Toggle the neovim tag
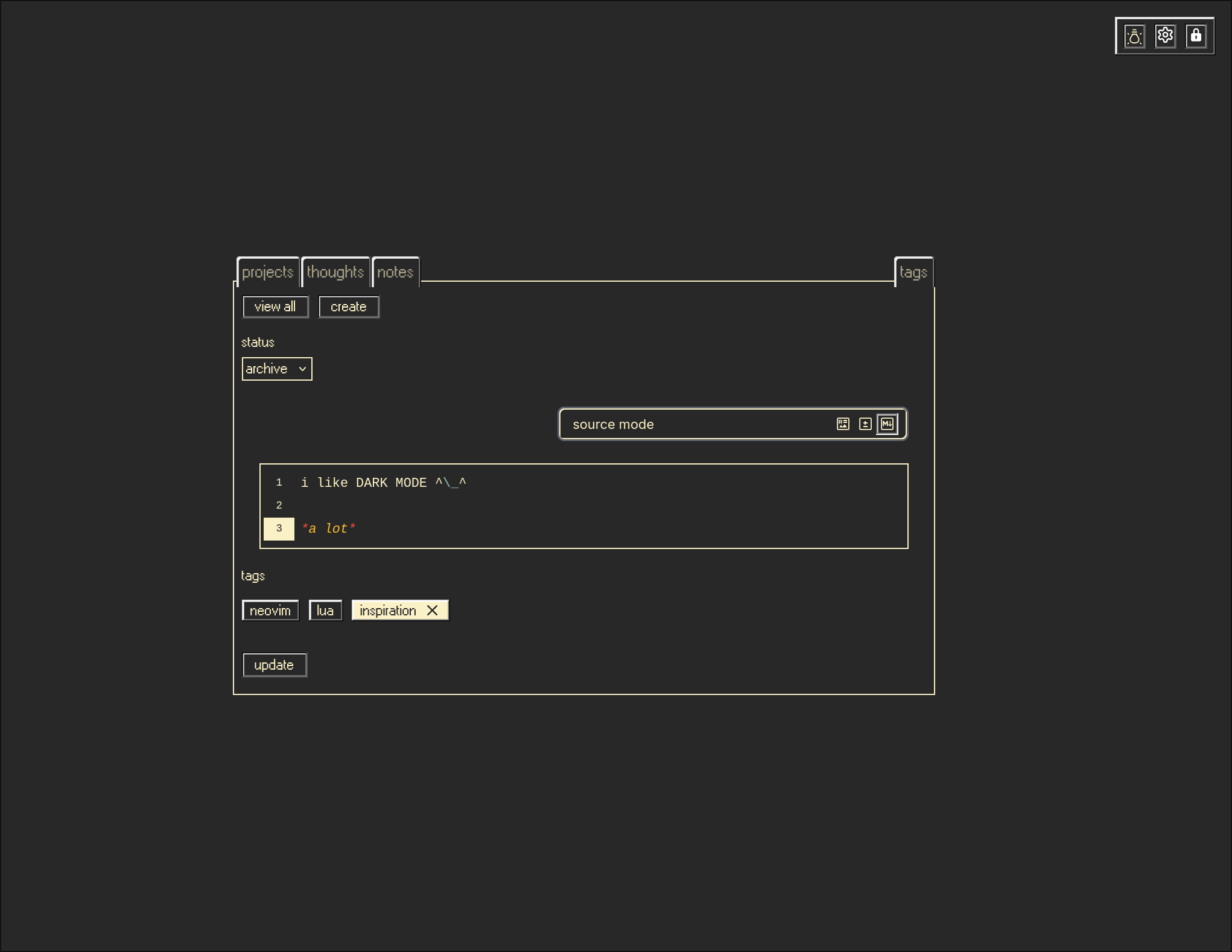1232x952 pixels. click(x=270, y=611)
